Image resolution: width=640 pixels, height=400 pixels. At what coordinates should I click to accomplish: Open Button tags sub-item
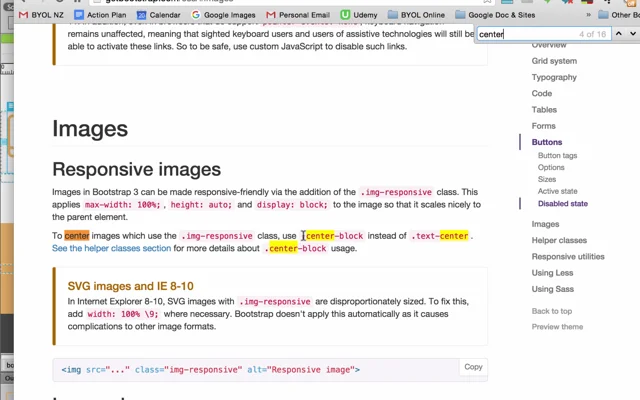click(557, 156)
